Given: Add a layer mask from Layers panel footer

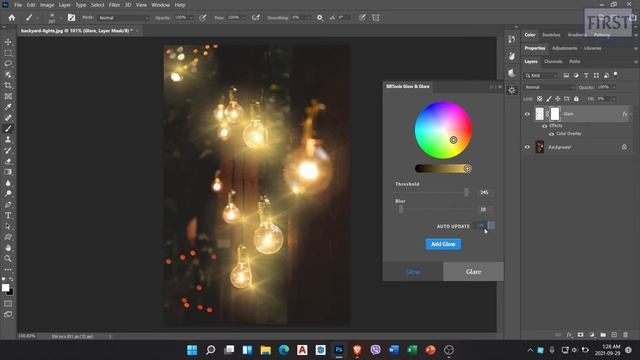Looking at the screenshot, I should click(580, 335).
